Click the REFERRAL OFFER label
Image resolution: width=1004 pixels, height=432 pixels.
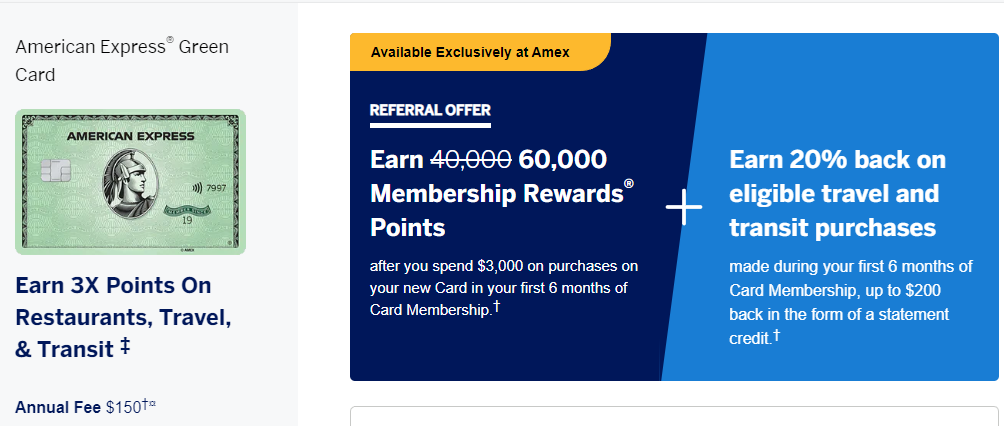click(430, 110)
